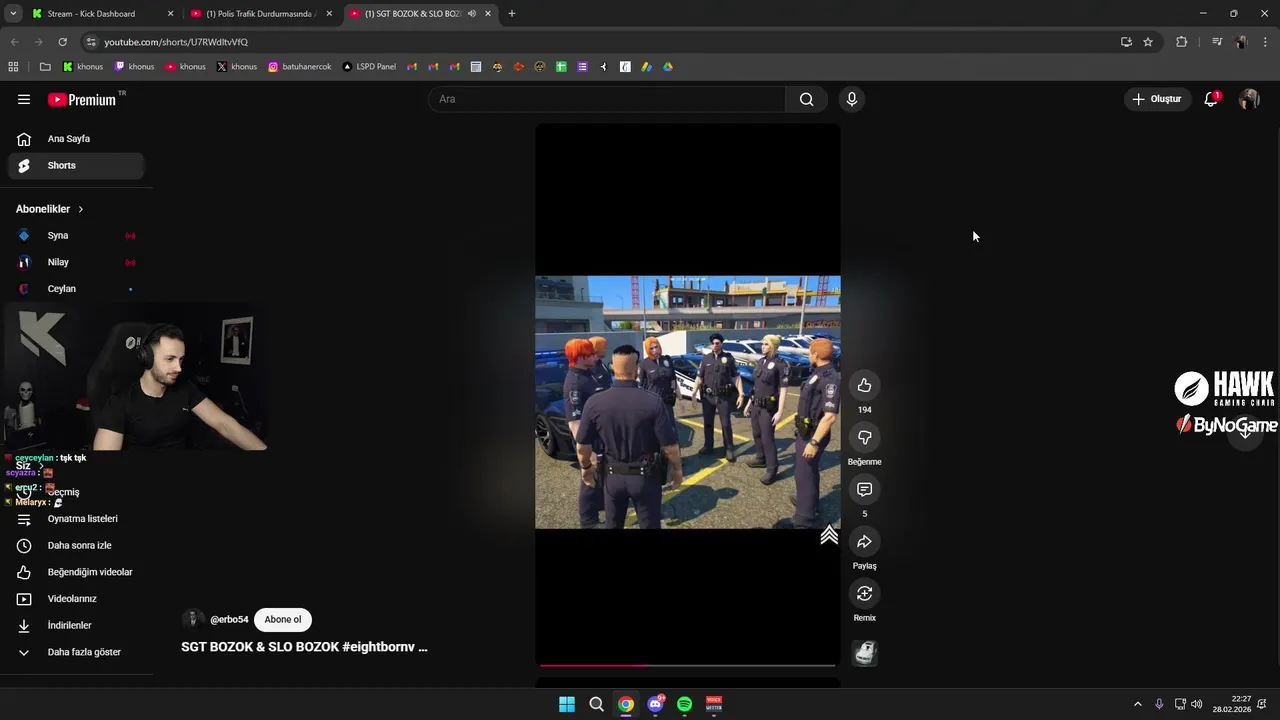The image size is (1280, 720).
Task: Toggle microphone icon in system tray
Action: click(x=1159, y=704)
